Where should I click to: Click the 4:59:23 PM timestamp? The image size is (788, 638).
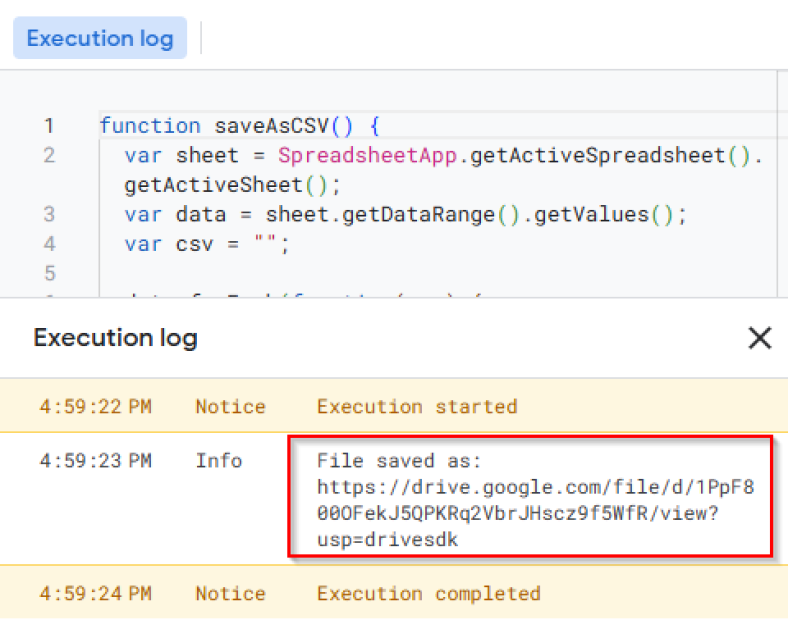96,461
